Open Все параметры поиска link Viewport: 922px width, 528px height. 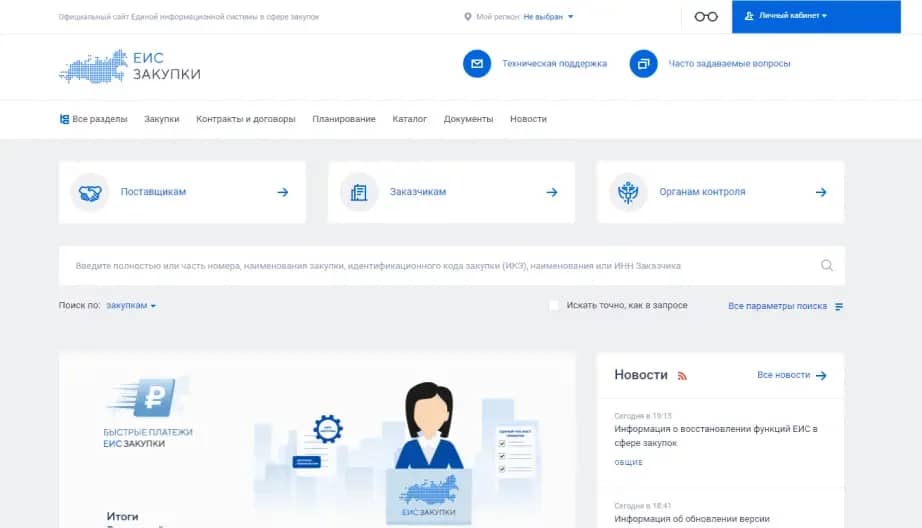coord(785,306)
